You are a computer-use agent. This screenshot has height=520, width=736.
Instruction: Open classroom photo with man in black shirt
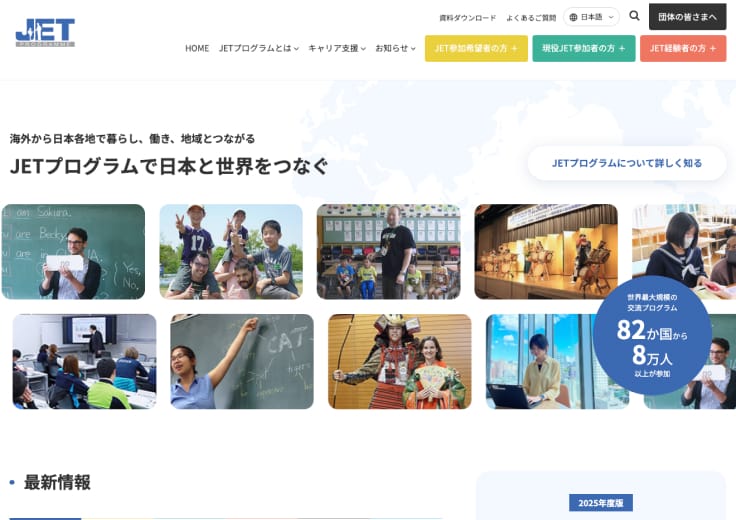389,252
